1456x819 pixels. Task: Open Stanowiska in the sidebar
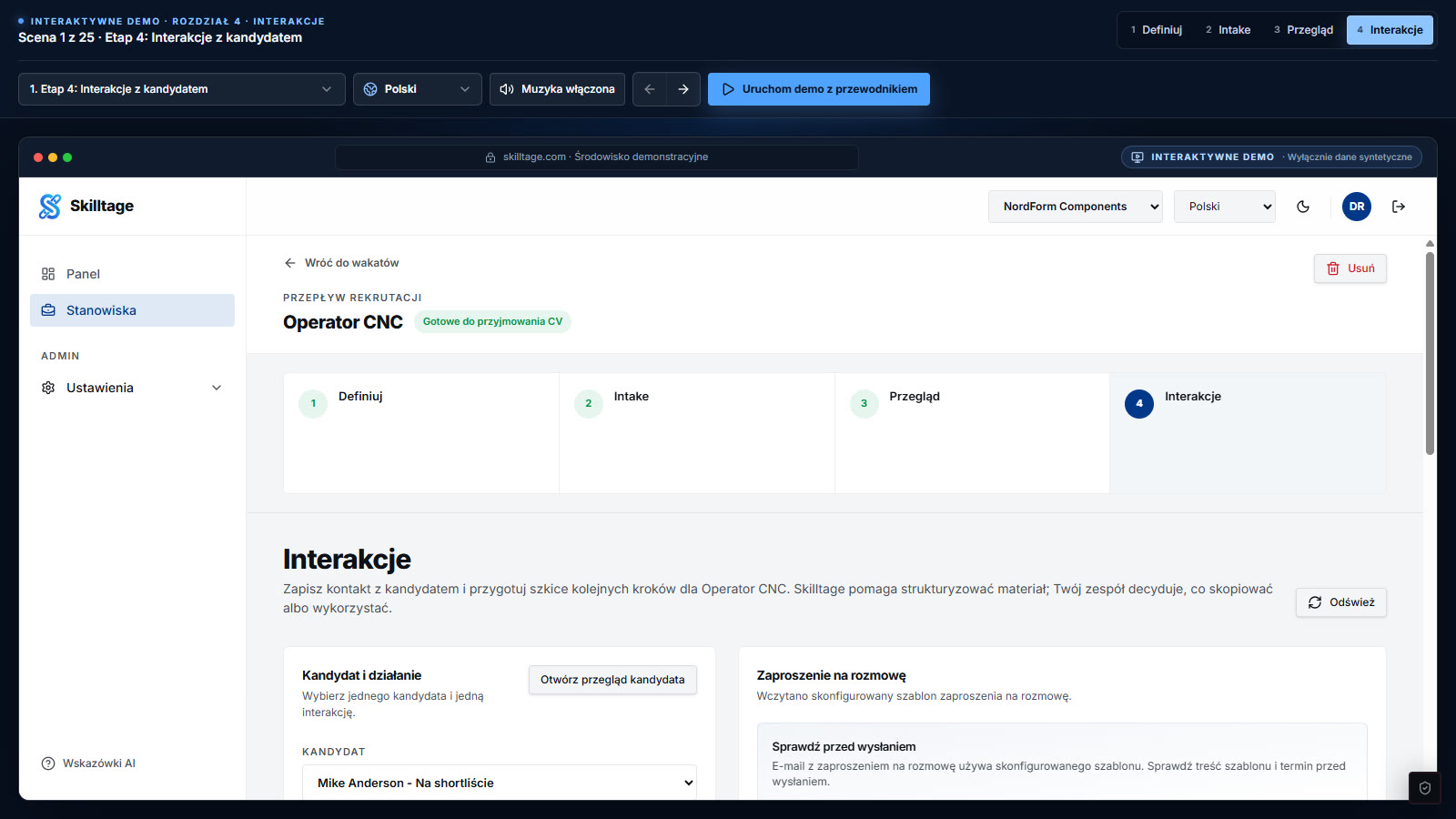click(132, 310)
